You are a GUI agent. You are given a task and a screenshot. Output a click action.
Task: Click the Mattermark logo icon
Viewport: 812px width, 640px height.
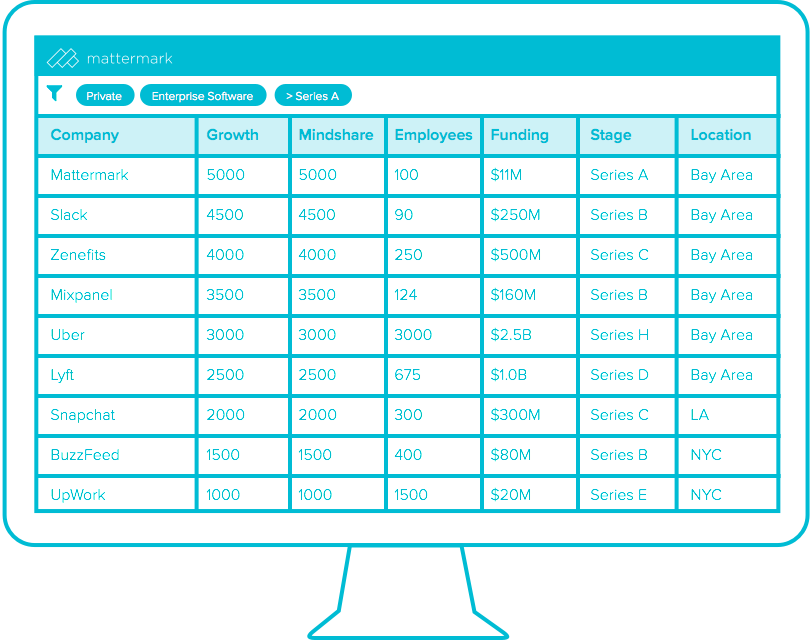[x=63, y=58]
